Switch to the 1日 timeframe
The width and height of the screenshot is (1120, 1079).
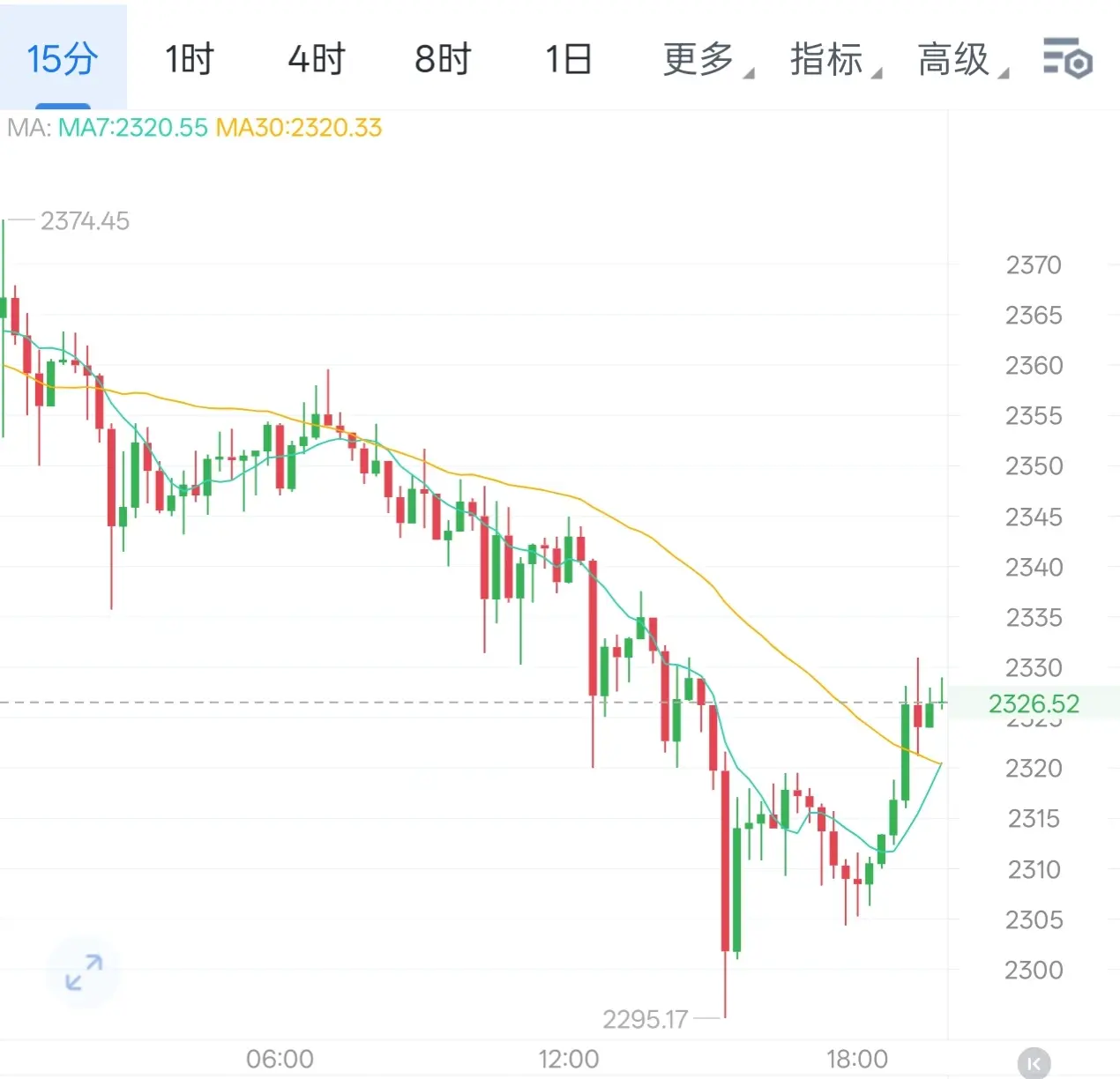pyautogui.click(x=568, y=59)
